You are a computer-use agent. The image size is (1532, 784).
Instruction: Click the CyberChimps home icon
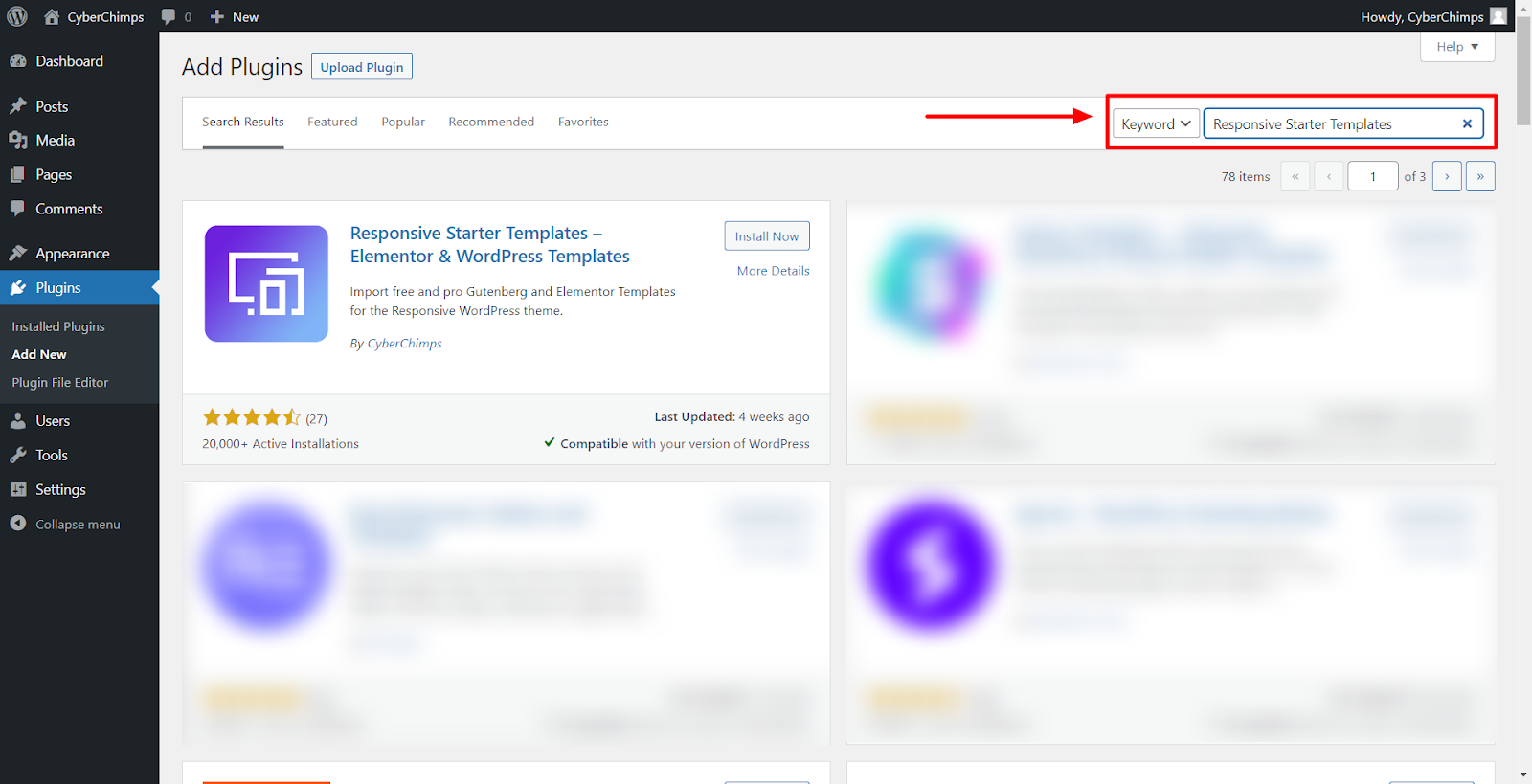pos(52,16)
